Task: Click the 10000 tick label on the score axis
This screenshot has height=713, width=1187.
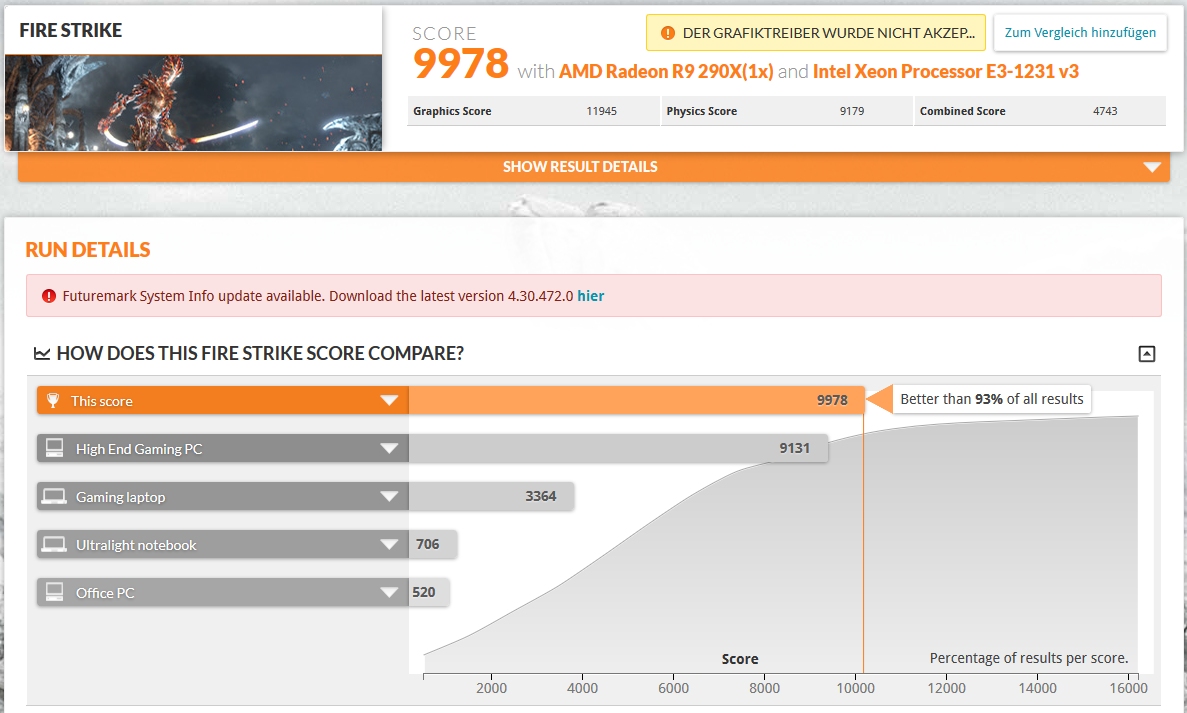Action: click(855, 688)
